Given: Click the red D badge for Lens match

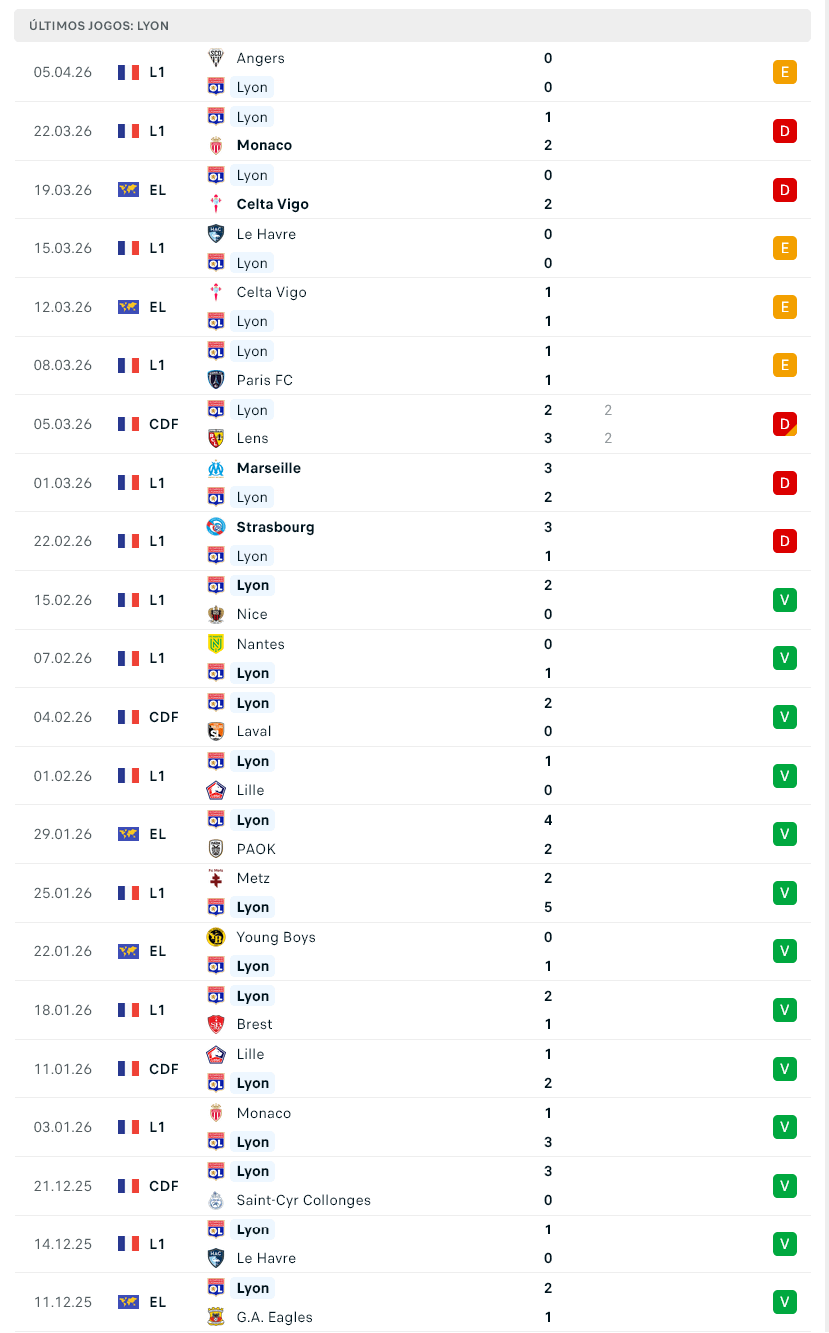Looking at the screenshot, I should pos(785,424).
